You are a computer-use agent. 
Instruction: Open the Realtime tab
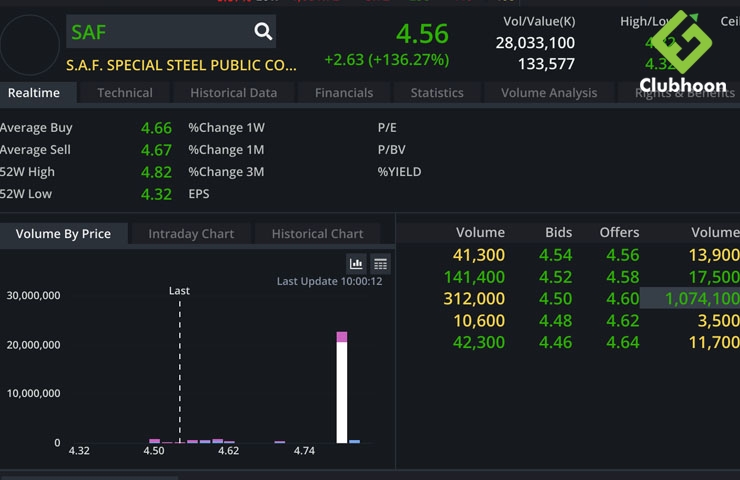(34, 93)
